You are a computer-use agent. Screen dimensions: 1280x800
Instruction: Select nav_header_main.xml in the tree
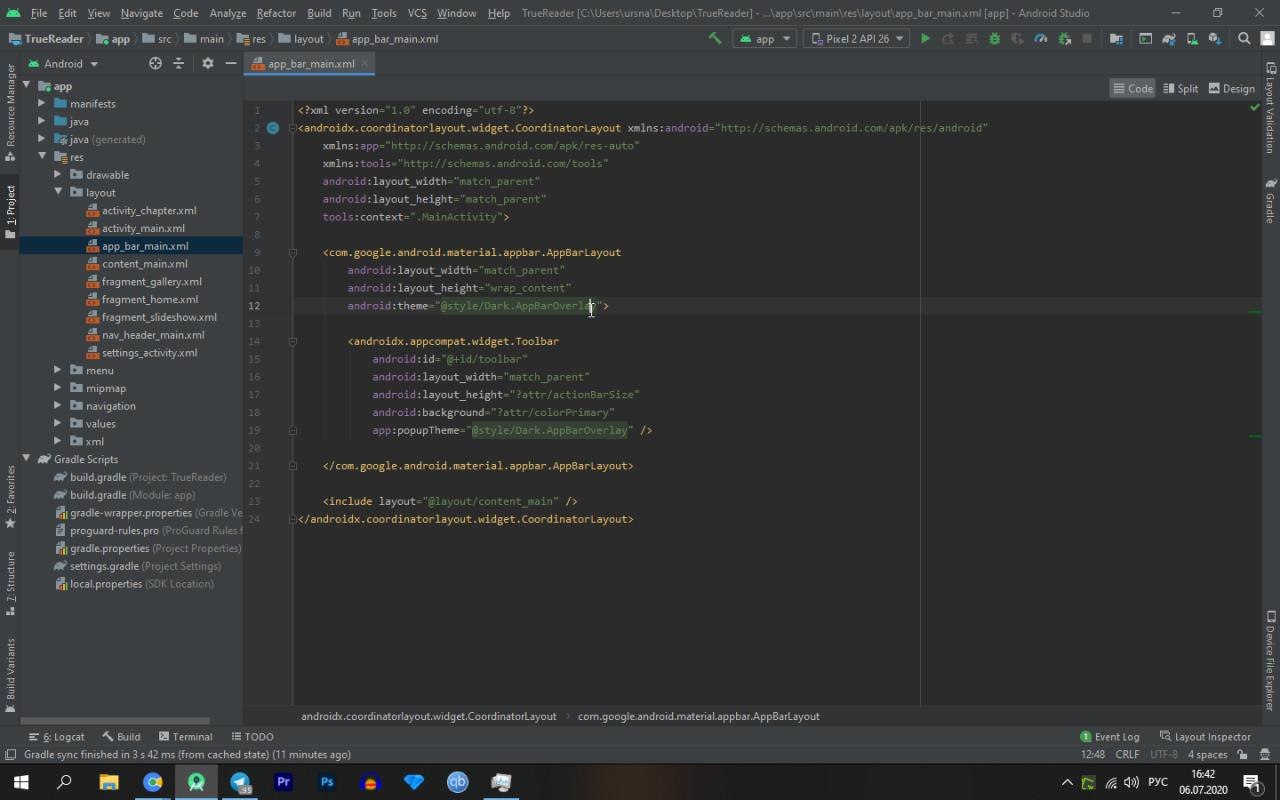(153, 335)
